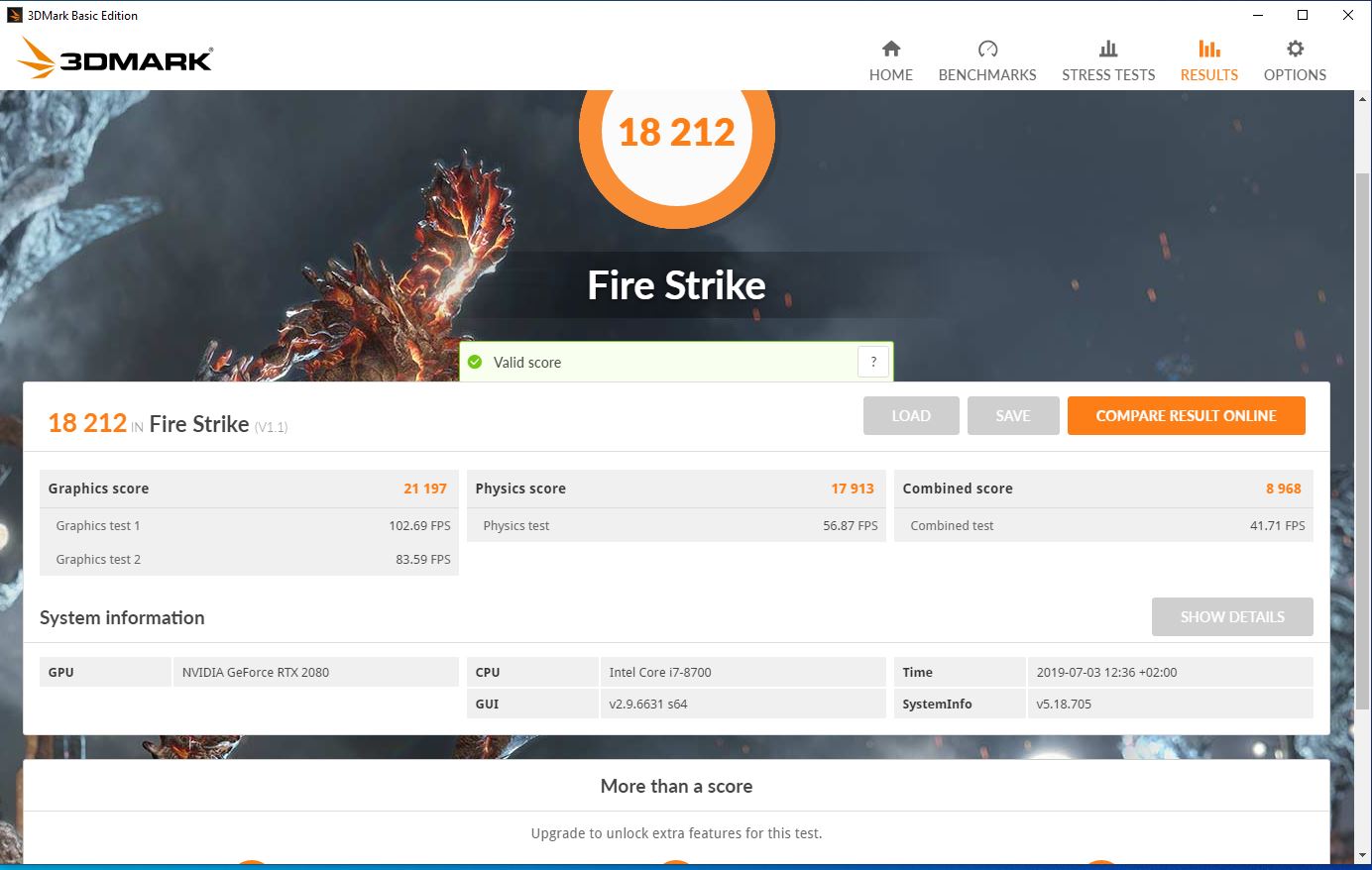Select the RESULTS tab label
This screenshot has height=870, width=1372.
pos(1209,75)
